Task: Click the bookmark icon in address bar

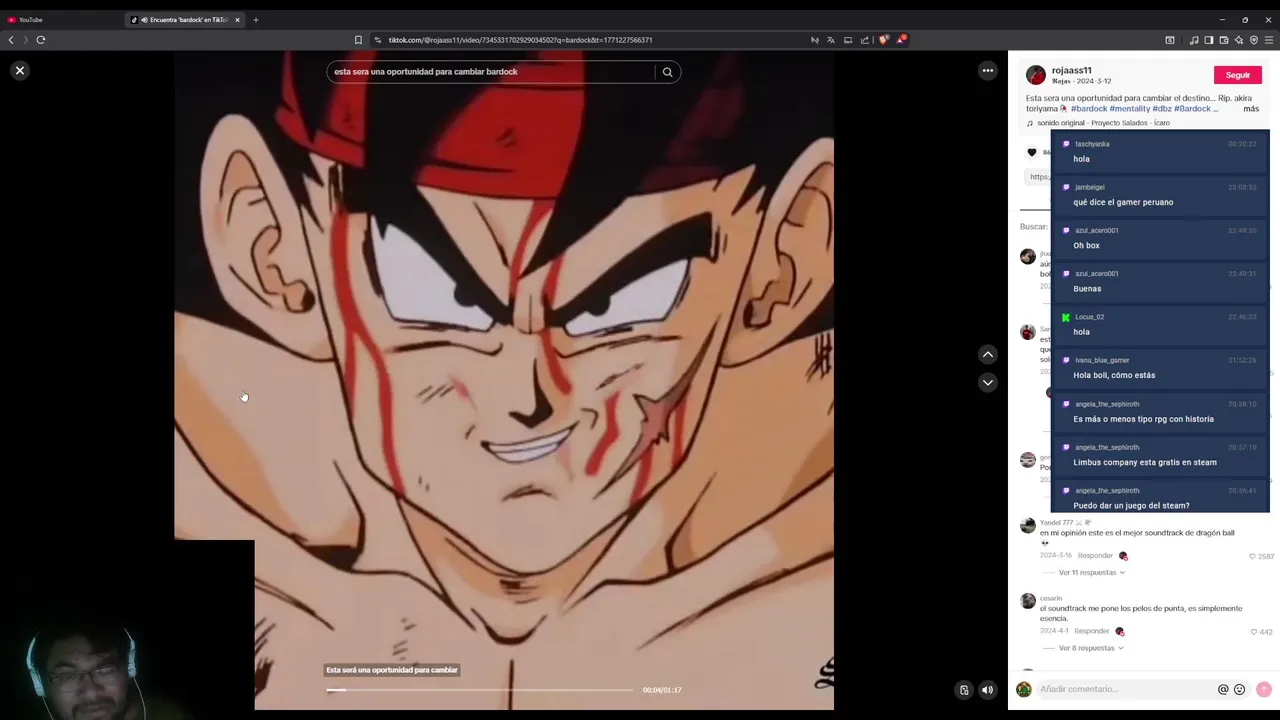Action: tap(358, 40)
